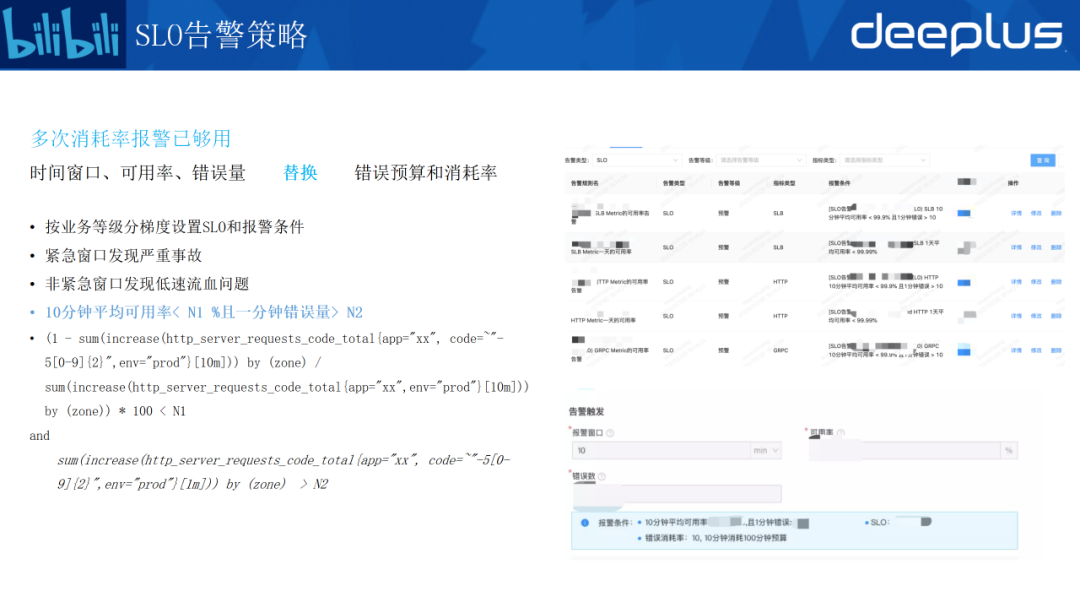
Task: Open 详情 for HTTP Metric一天的可用率 rule
Action: click(x=1015, y=316)
